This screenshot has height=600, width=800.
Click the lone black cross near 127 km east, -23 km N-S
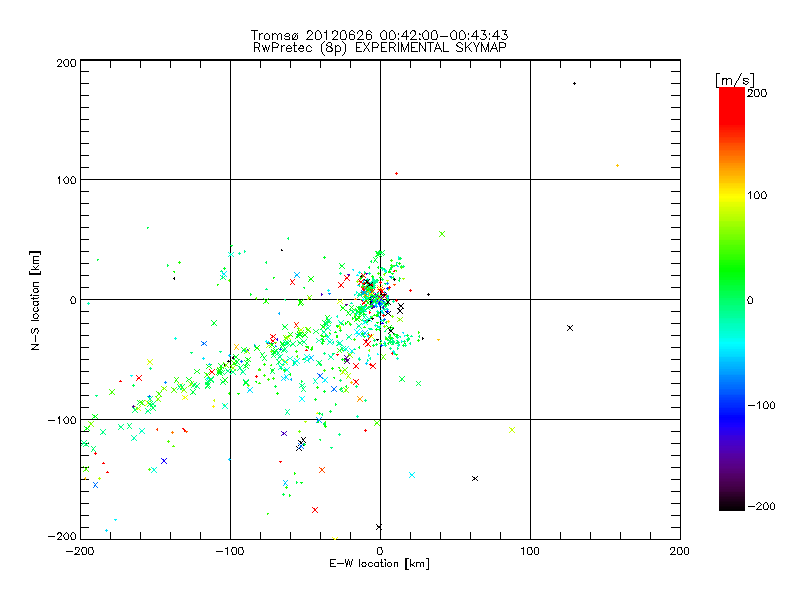570,328
